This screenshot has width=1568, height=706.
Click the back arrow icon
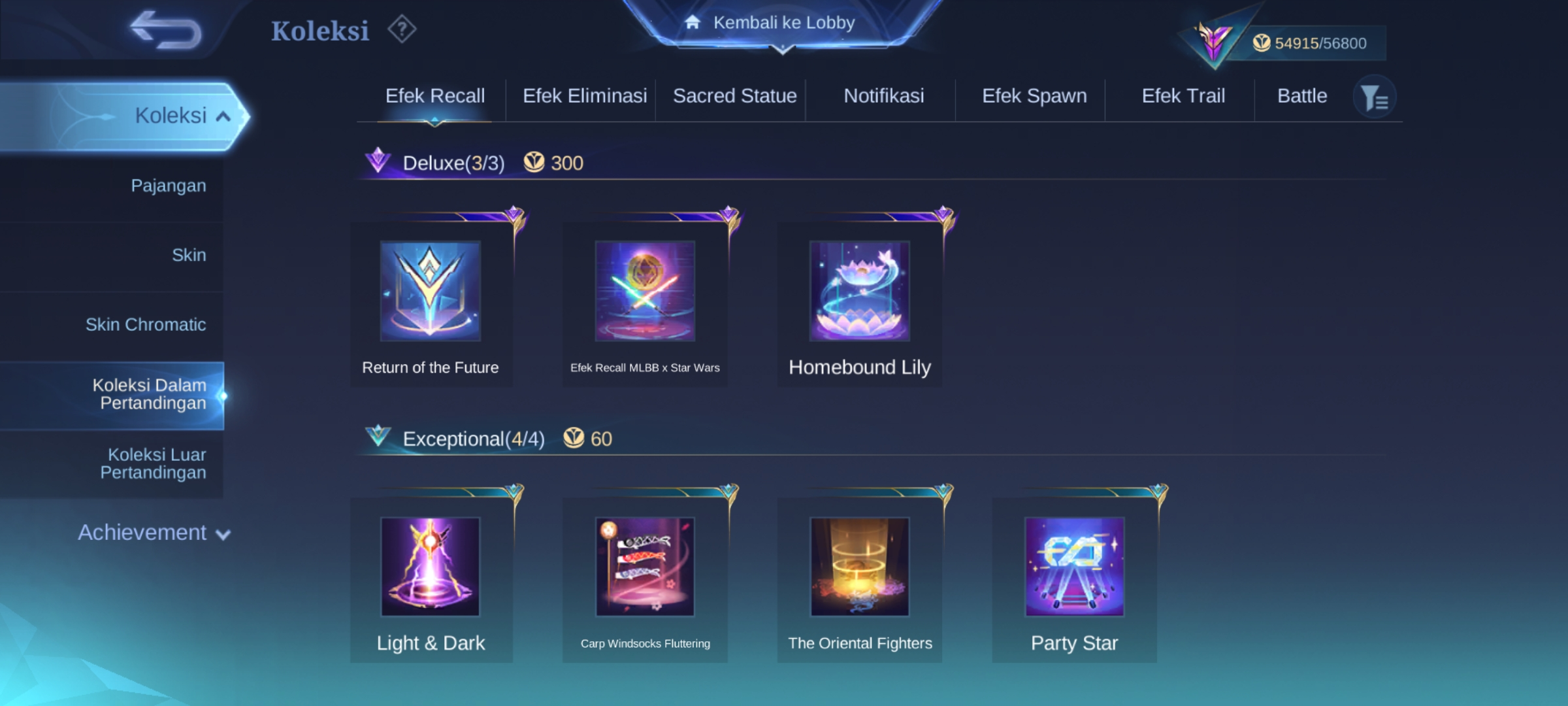[x=166, y=30]
